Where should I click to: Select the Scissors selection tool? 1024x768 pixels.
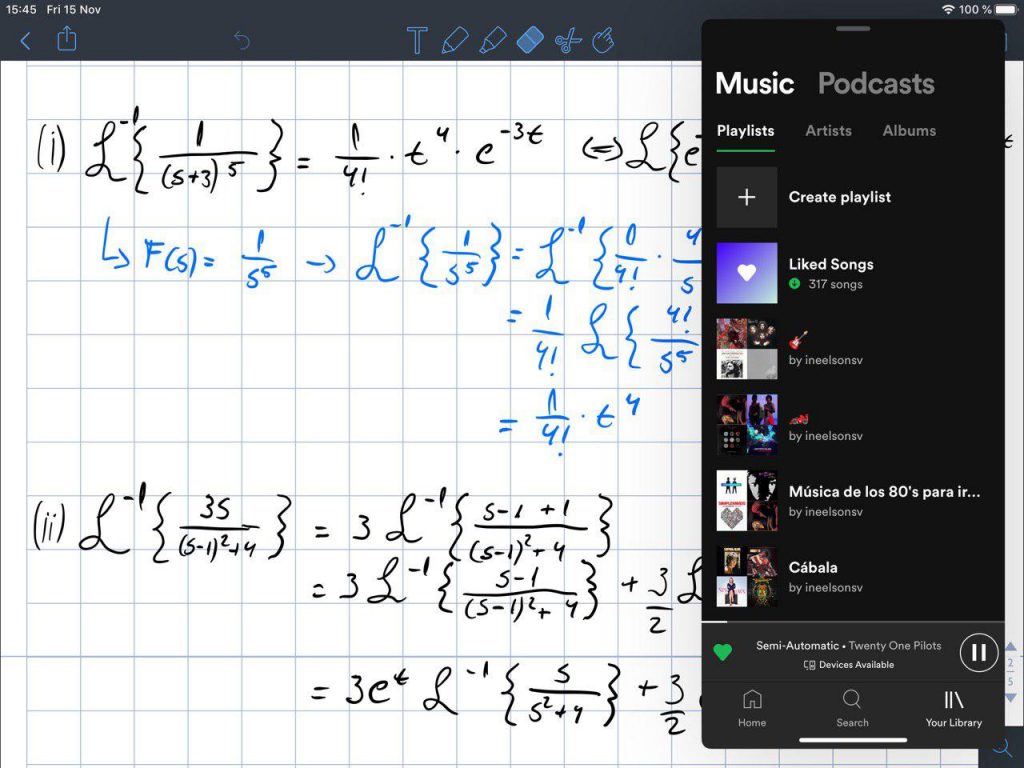pyautogui.click(x=567, y=41)
